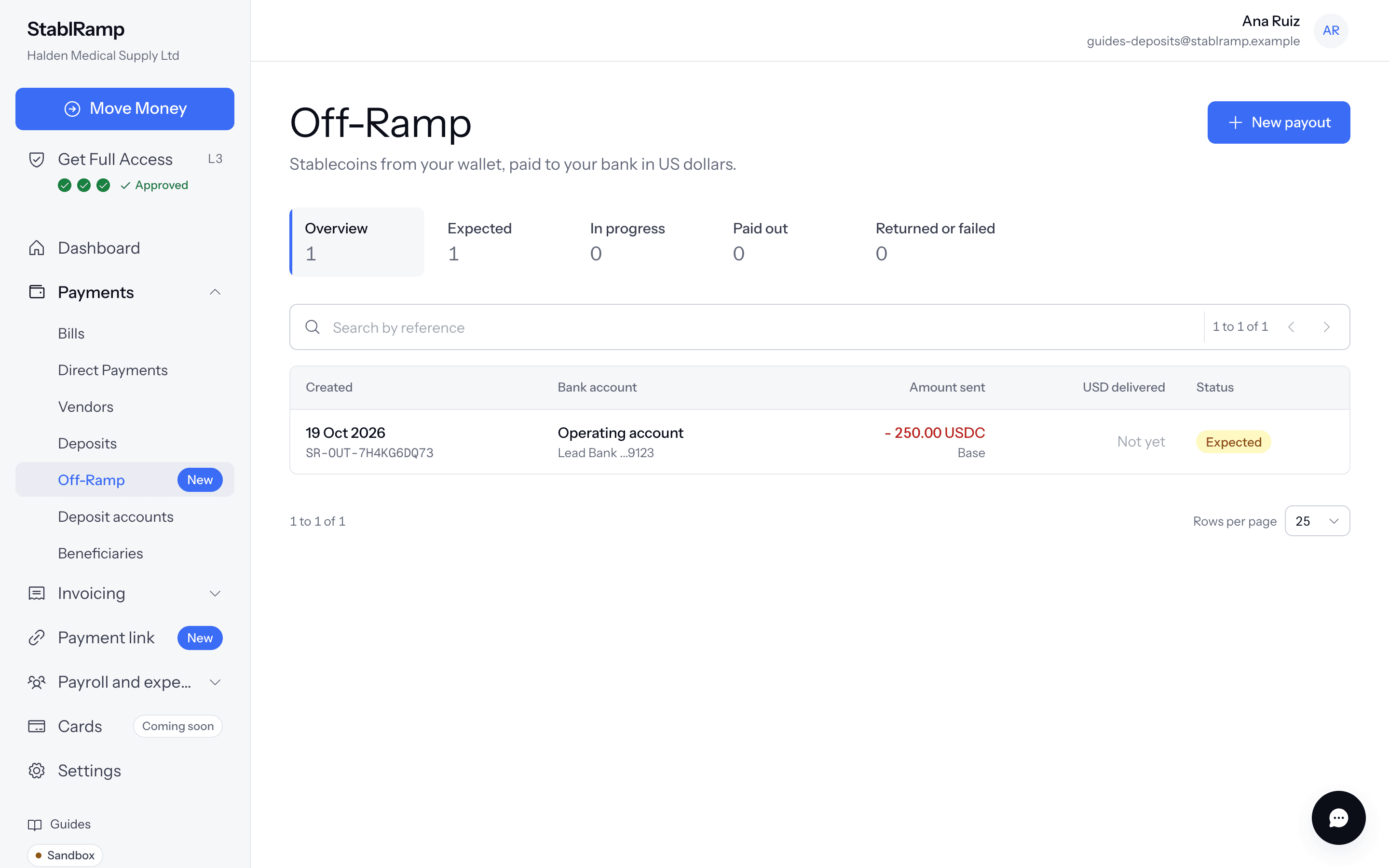Go to previous page arrow

click(1292, 326)
